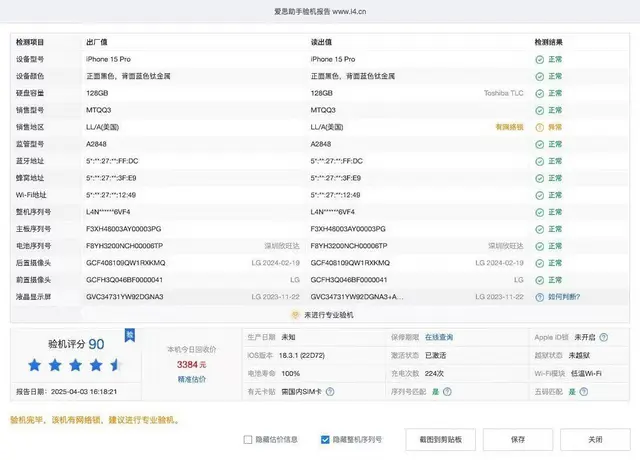The image size is (640, 460).
Task: Click the 低温Wi-Fi value
Action: point(586,373)
